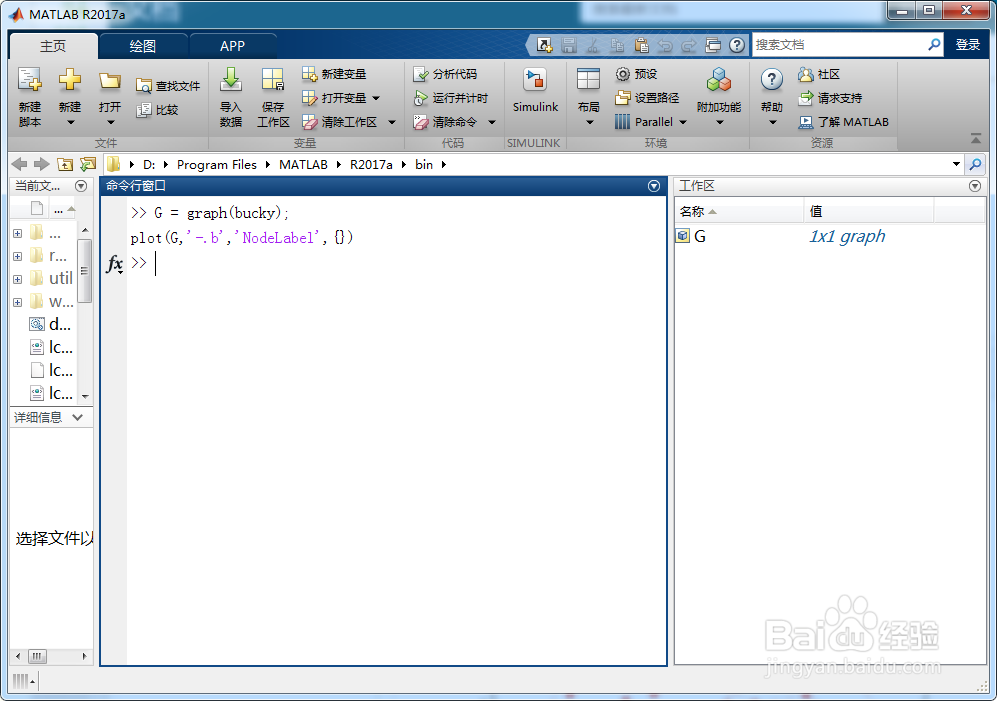Screen dimensions: 997x701
Task: Expand the util folder in tree
Action: tap(18, 279)
